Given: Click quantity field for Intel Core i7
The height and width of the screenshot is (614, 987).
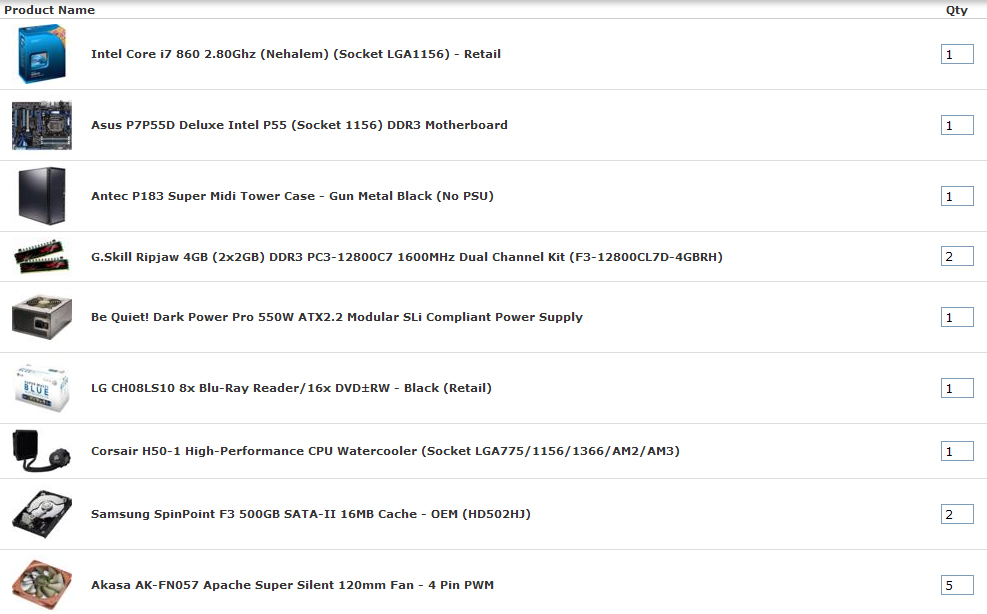Looking at the screenshot, I should coord(957,54).
